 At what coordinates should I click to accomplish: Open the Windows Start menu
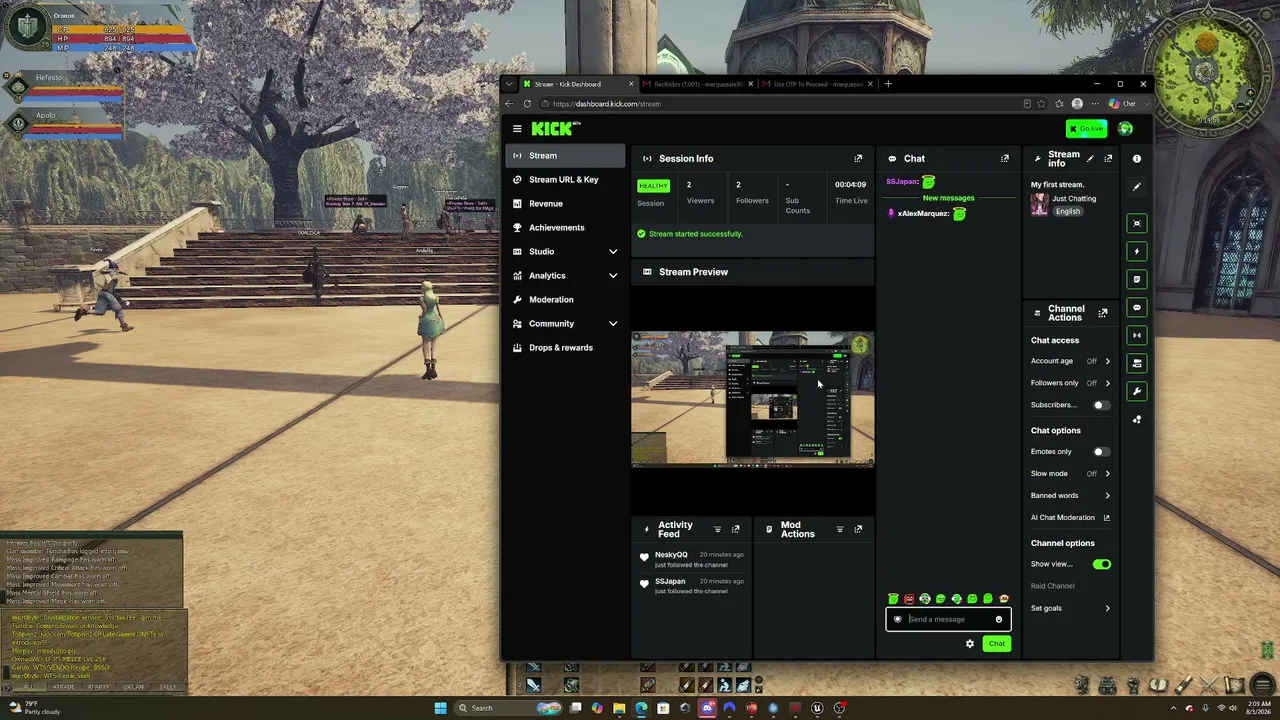(441, 708)
